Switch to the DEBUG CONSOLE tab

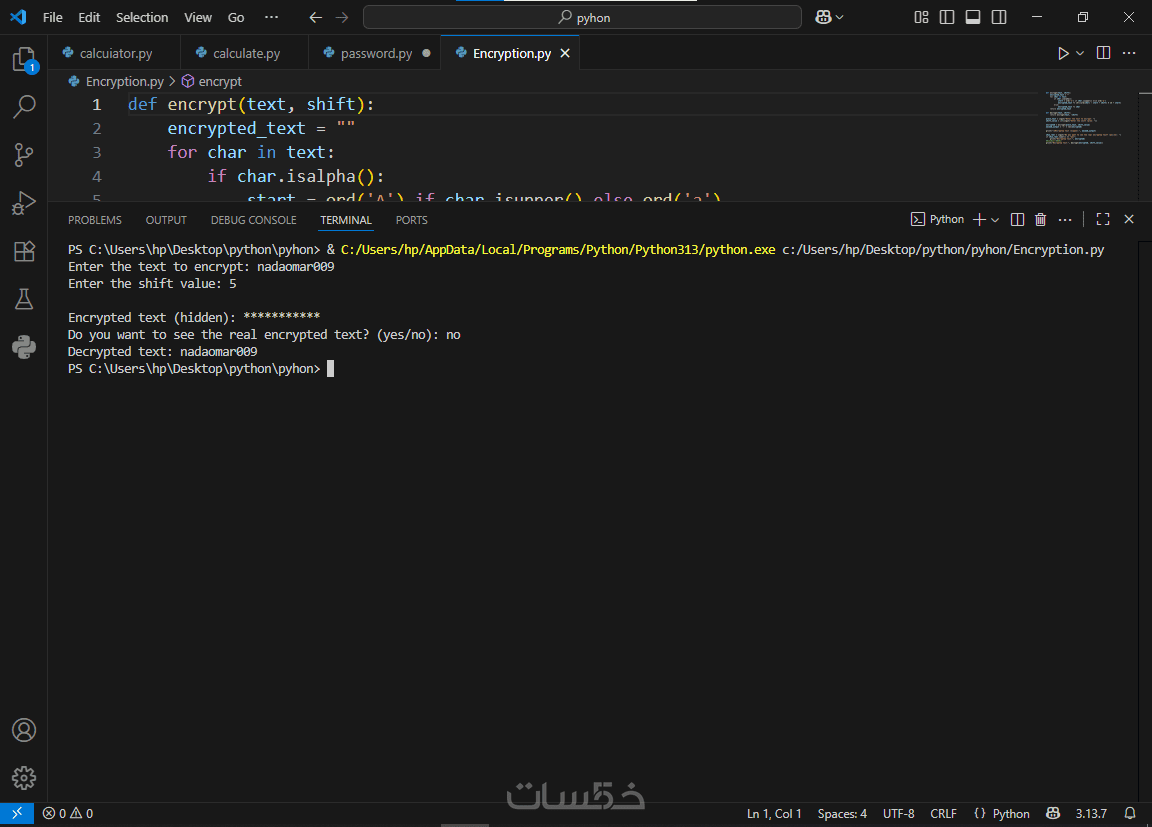coord(253,220)
